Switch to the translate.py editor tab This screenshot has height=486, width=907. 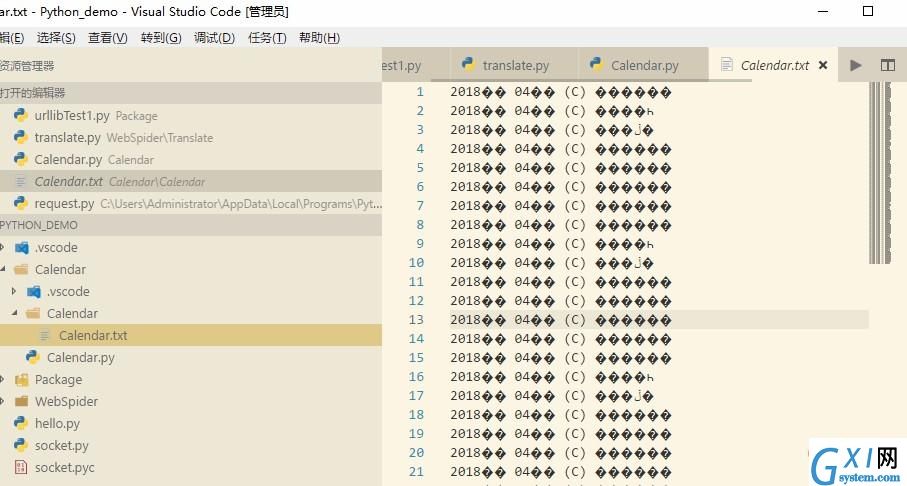point(514,65)
